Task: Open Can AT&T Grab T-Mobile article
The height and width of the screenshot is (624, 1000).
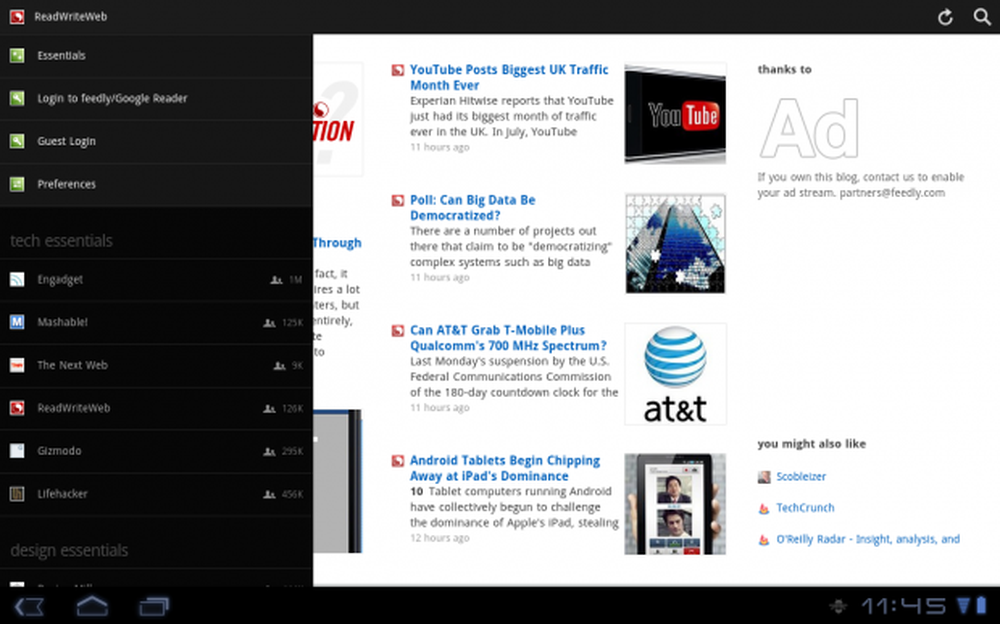Action: coord(508,338)
